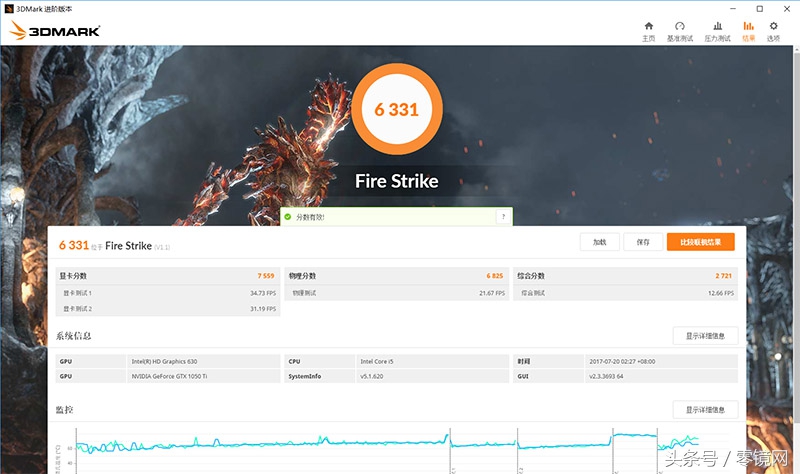Click the Intel(R) HD Graphics 630 cell
Screen dimensions: 800x474
203,361
